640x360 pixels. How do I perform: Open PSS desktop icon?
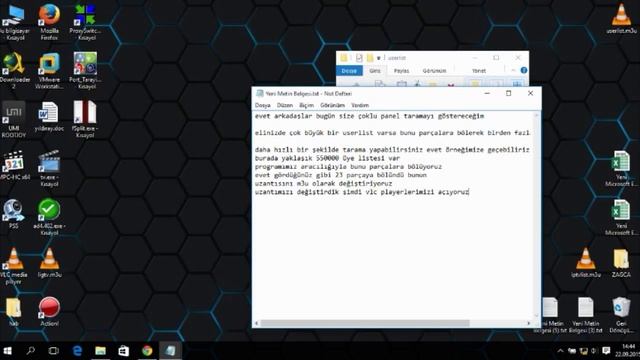[x=13, y=213]
